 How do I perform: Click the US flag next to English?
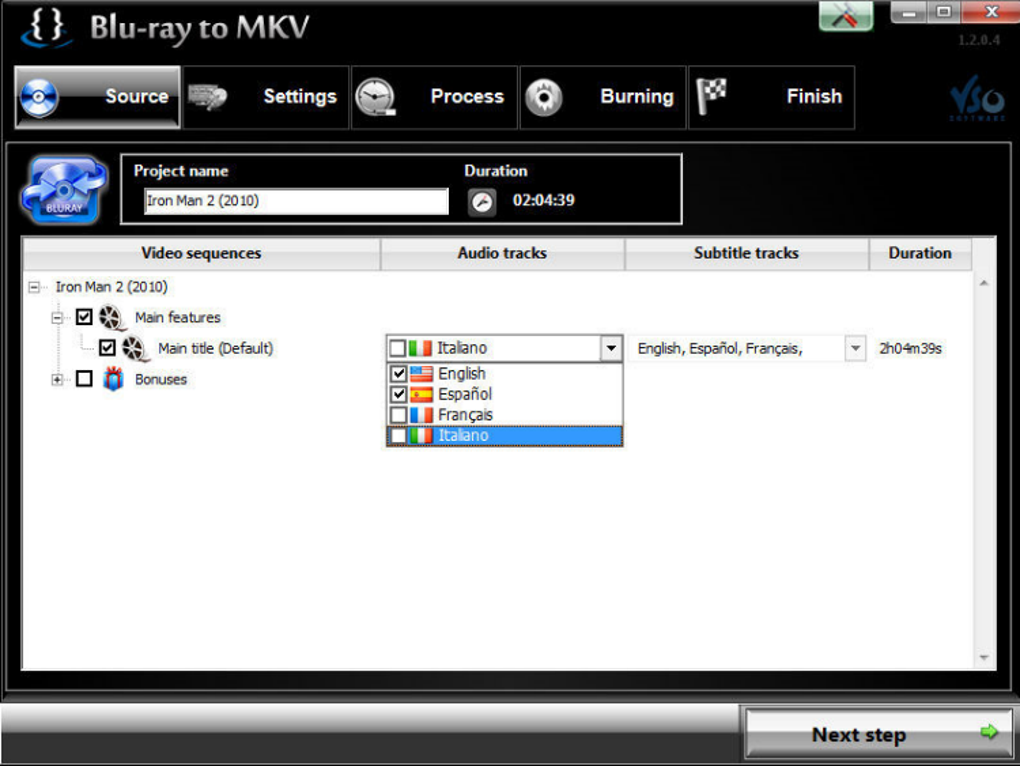tap(422, 374)
